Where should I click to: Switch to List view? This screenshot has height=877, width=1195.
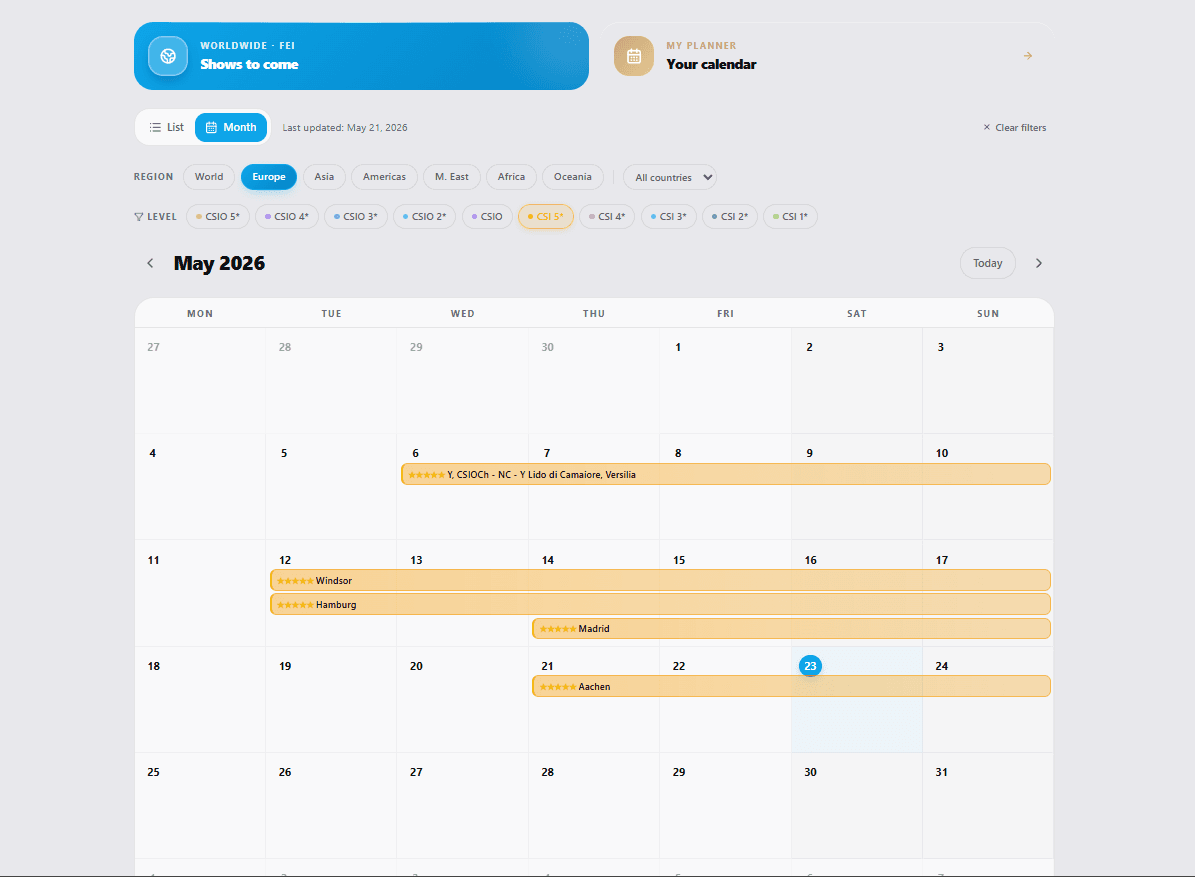167,127
